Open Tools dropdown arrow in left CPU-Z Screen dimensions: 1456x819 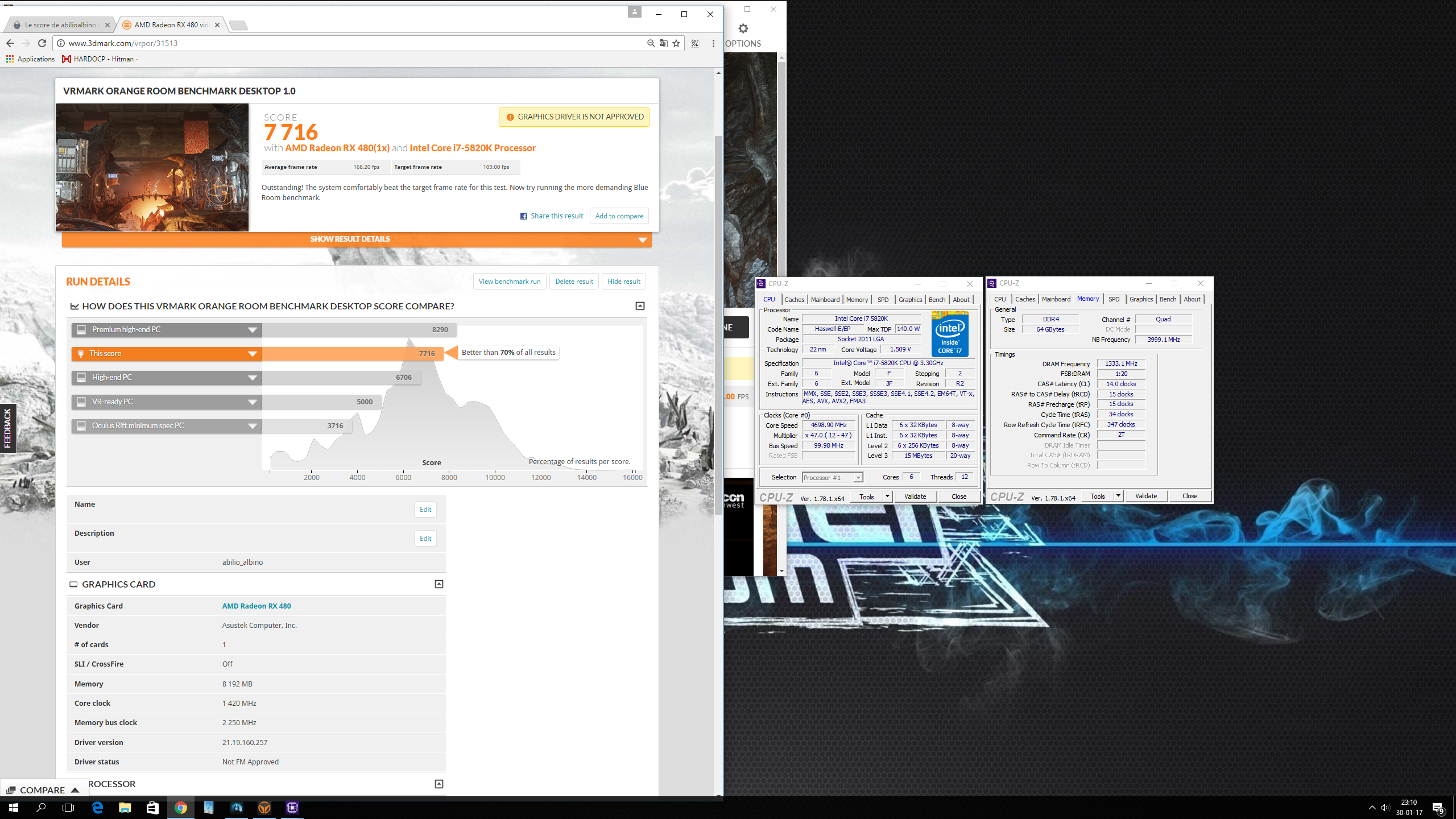point(887,497)
